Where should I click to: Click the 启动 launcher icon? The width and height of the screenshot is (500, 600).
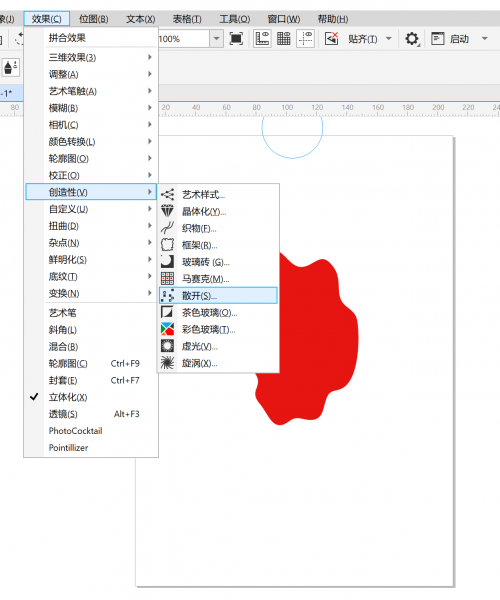[437, 39]
